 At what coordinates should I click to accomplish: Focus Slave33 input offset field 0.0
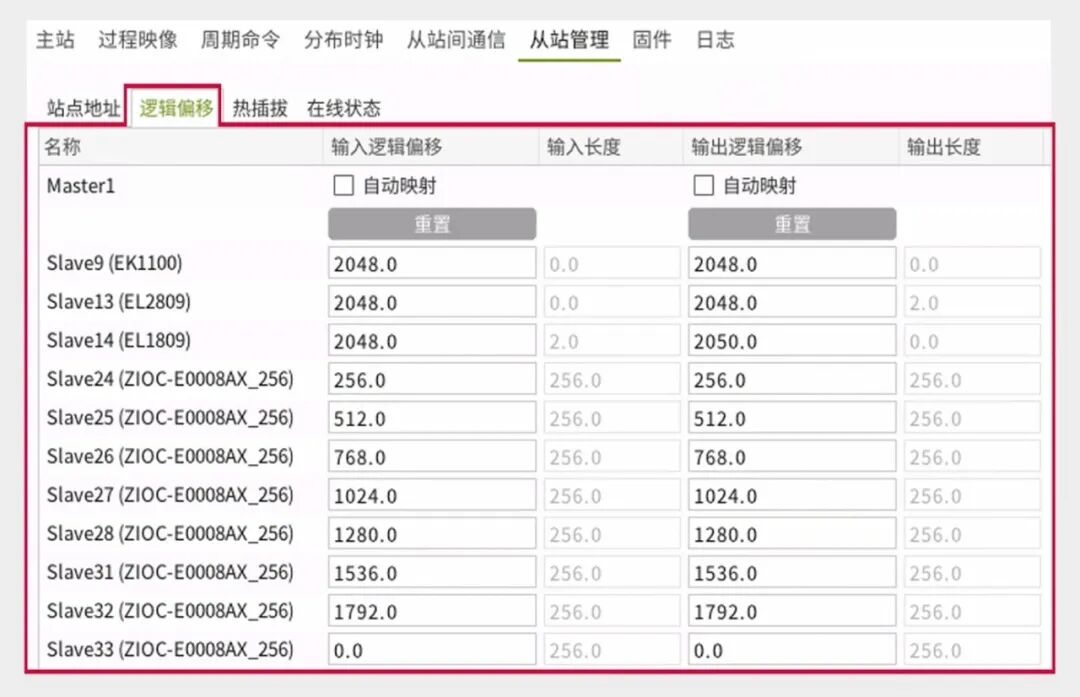click(x=432, y=649)
